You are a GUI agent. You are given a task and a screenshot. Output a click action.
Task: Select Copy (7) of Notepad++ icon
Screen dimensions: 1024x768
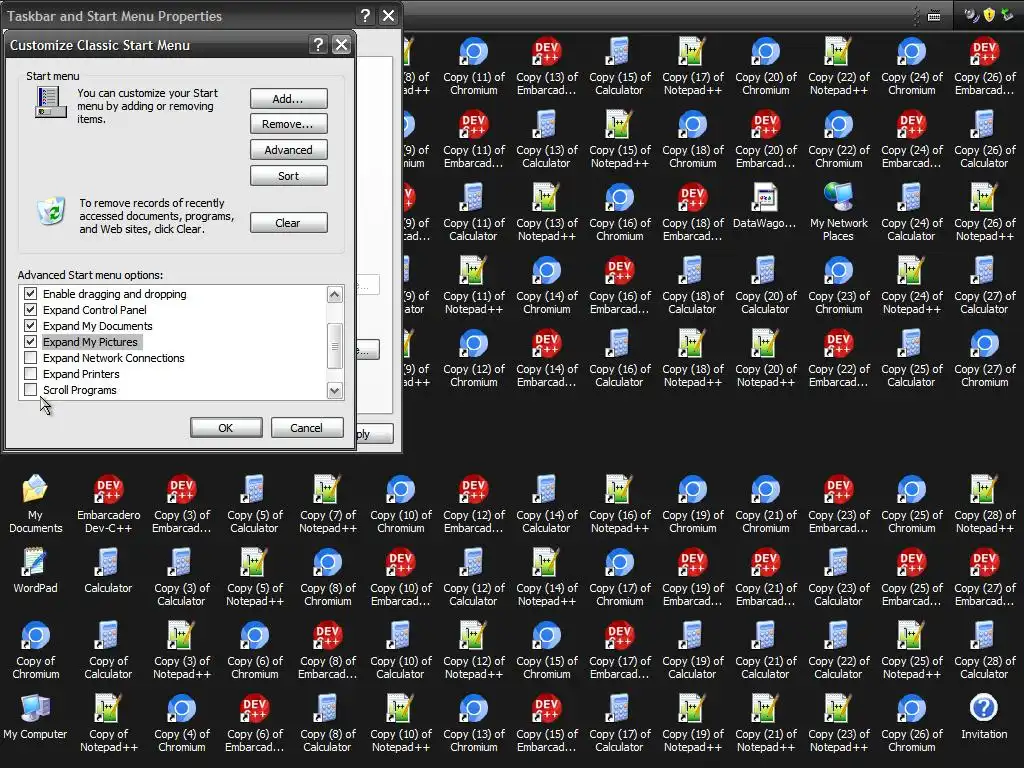pos(328,504)
